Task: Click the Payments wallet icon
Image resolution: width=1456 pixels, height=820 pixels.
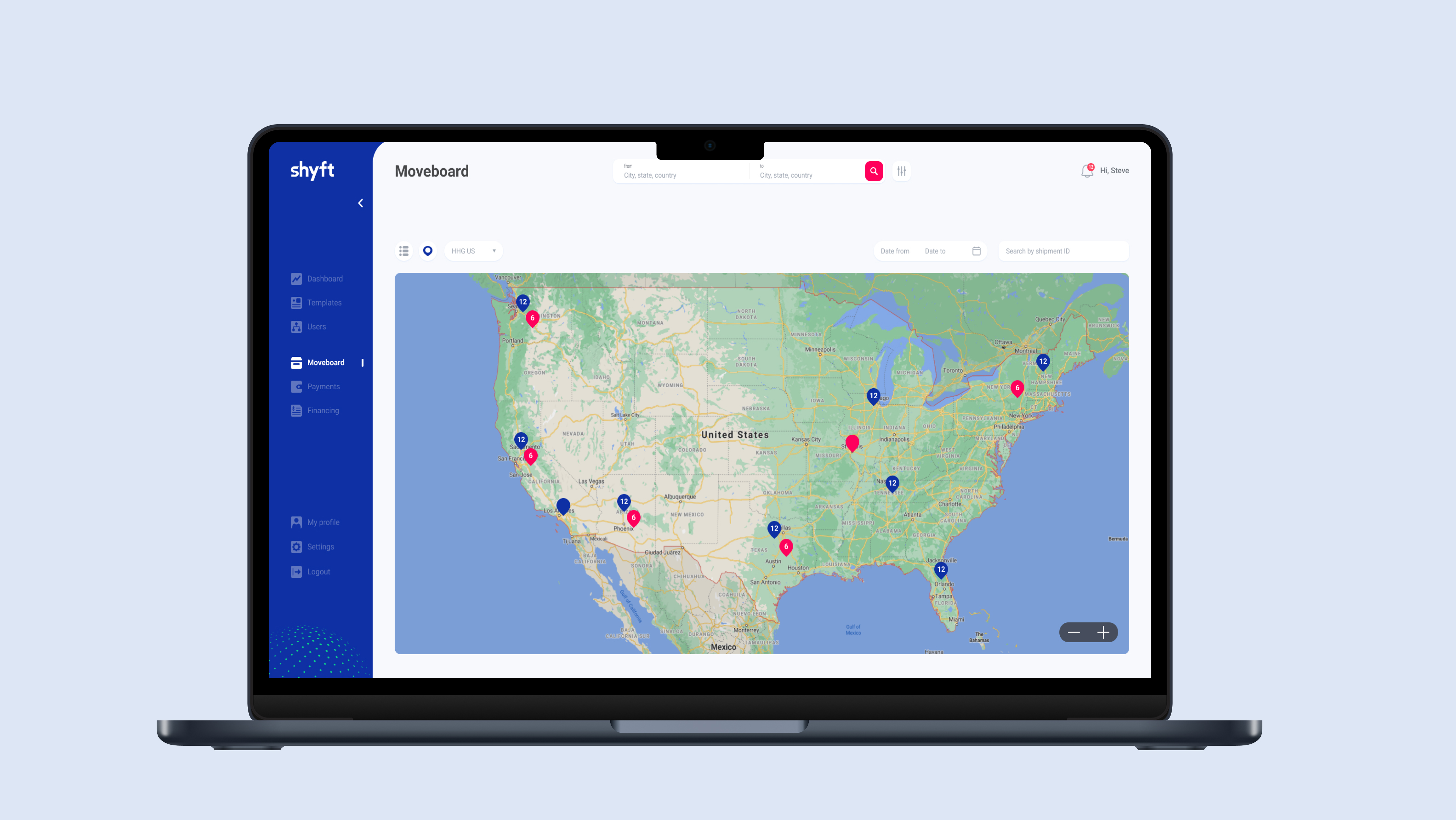Action: (296, 386)
